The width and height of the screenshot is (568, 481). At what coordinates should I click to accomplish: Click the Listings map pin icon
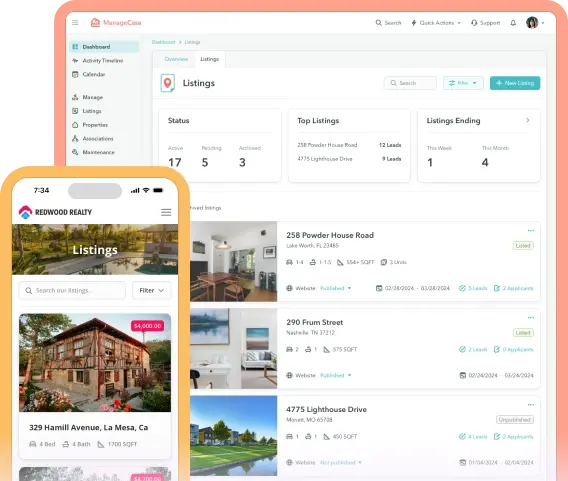pos(167,83)
